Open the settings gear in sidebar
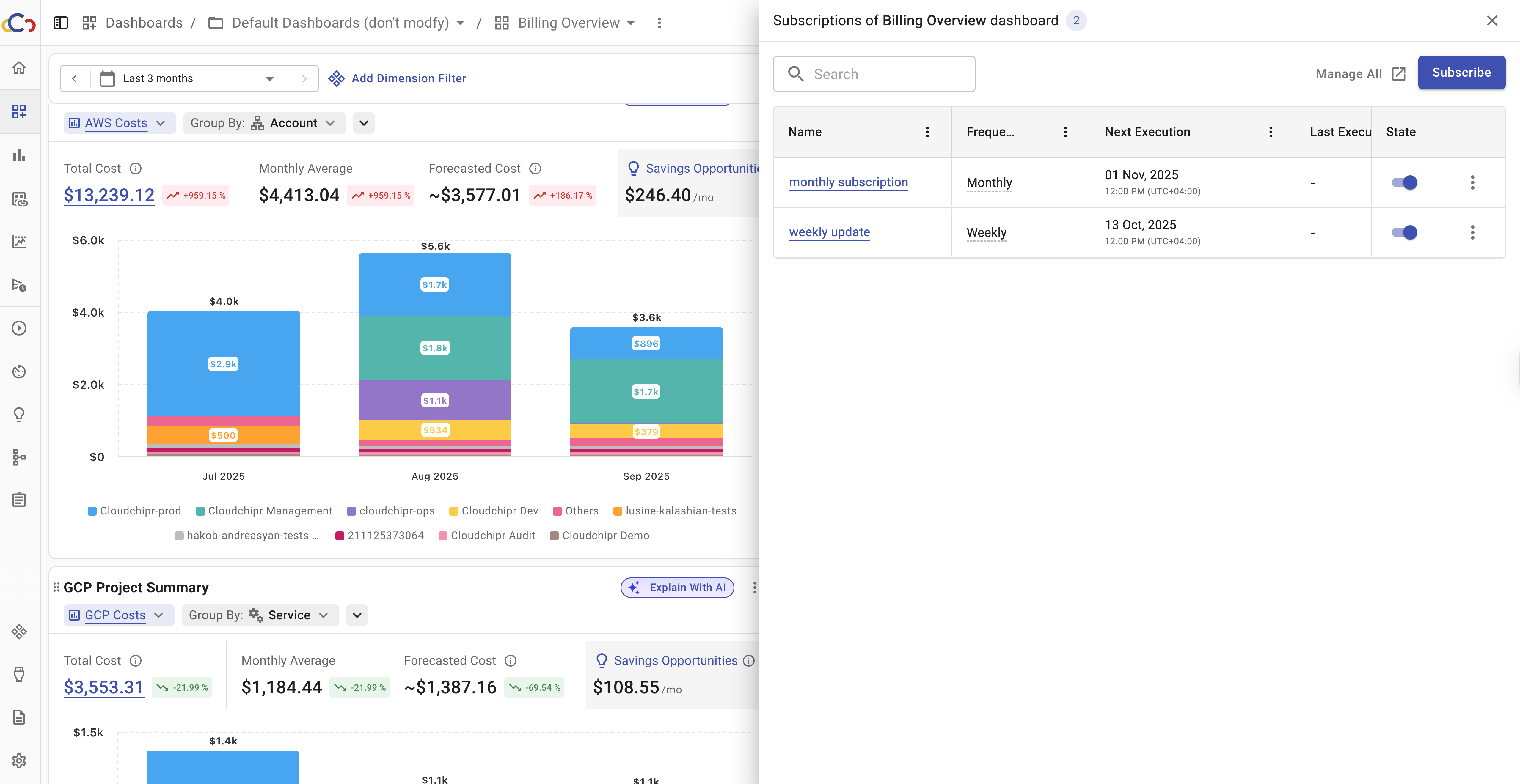Image resolution: width=1520 pixels, height=784 pixels. 19,761
